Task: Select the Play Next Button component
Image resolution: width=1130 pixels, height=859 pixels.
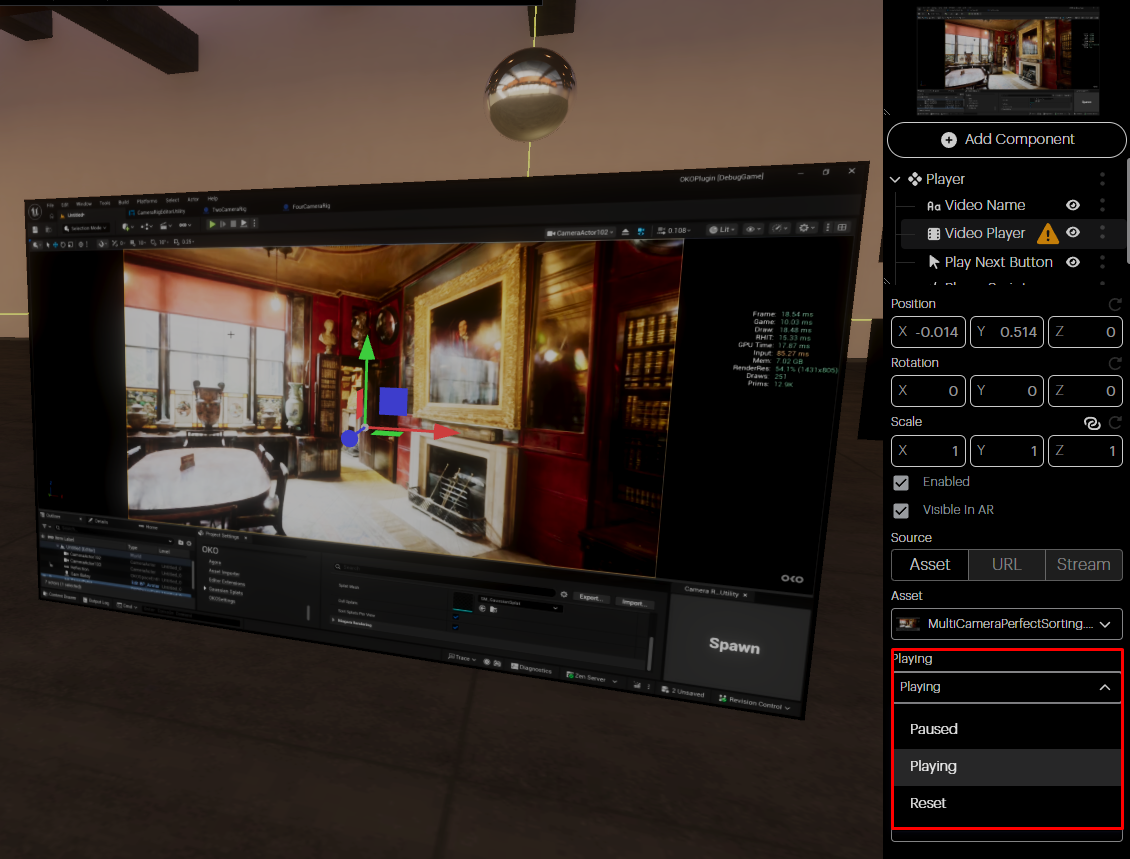Action: coord(998,262)
